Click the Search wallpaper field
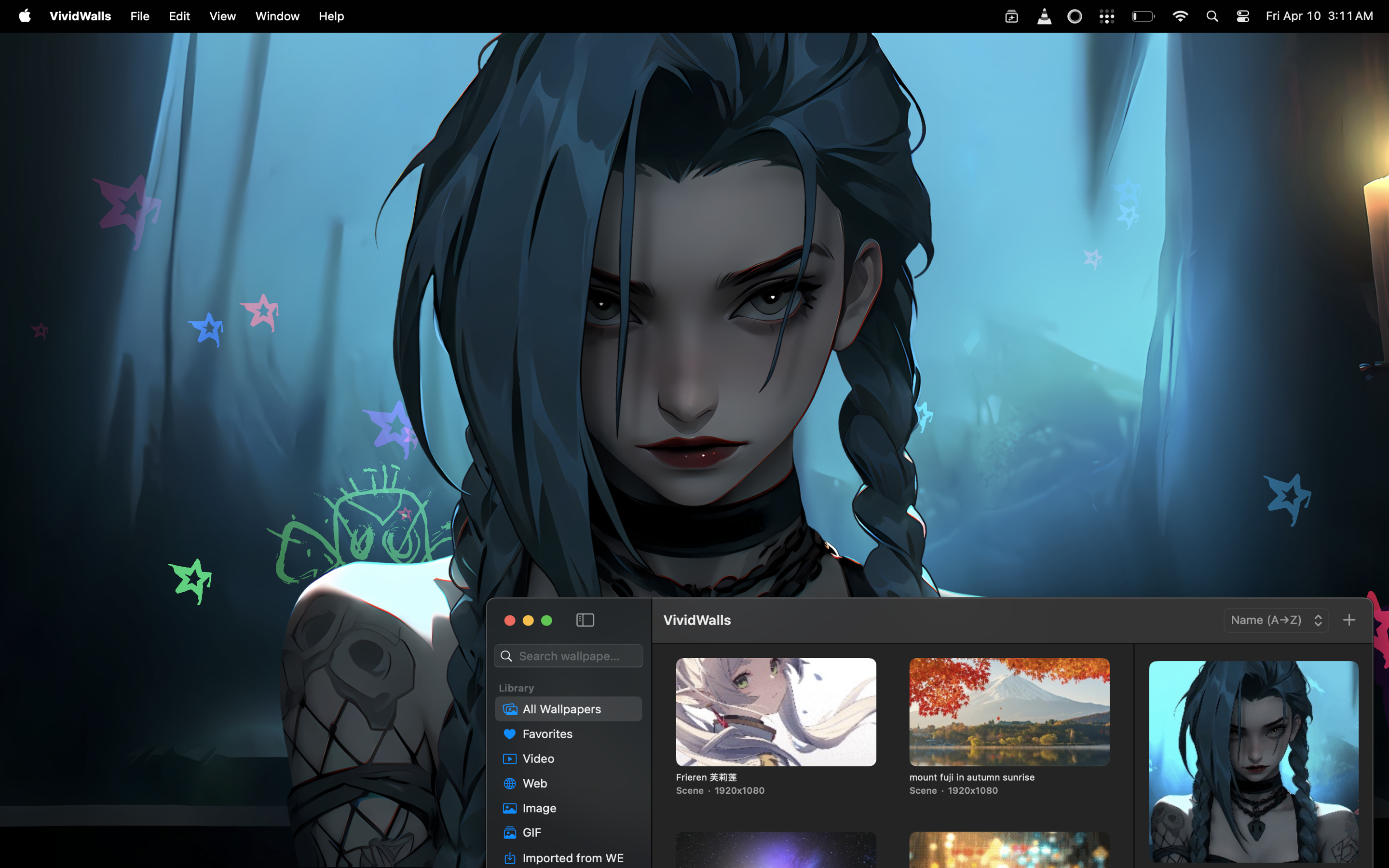 (x=568, y=656)
